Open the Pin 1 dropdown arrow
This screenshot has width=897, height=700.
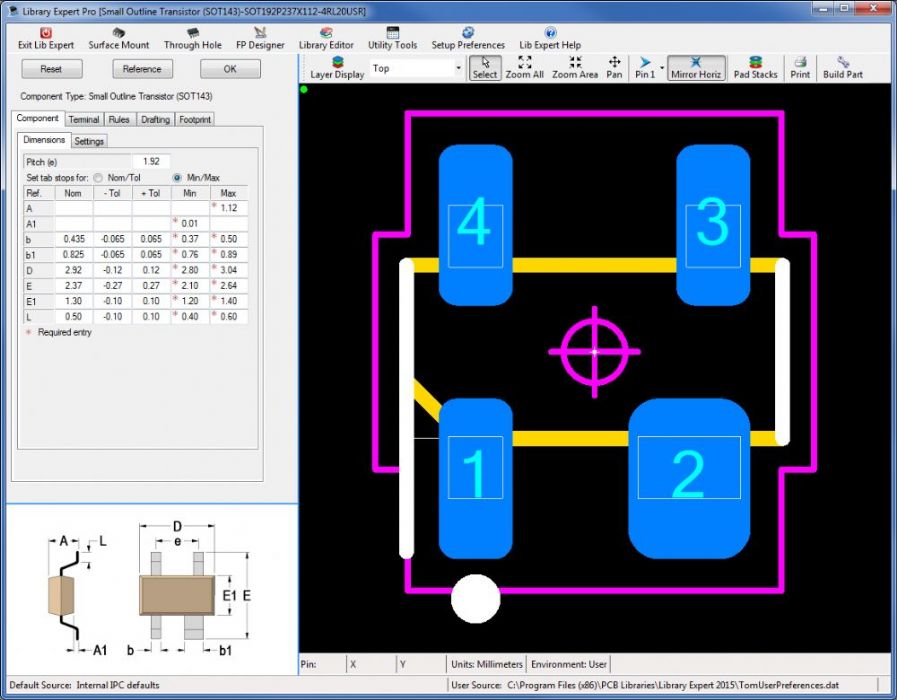[662, 69]
